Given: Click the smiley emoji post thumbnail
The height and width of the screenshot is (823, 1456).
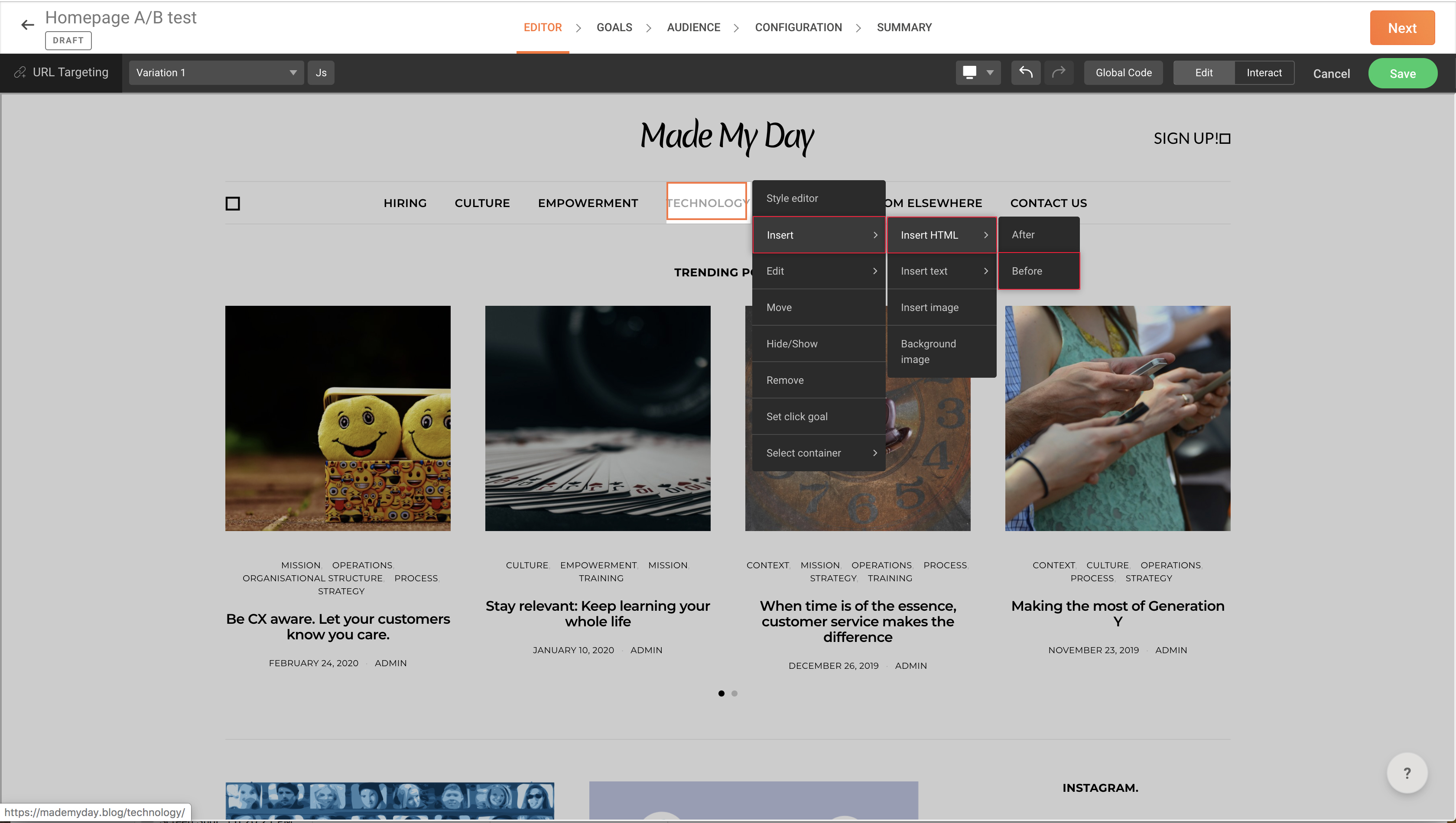Looking at the screenshot, I should coord(338,418).
